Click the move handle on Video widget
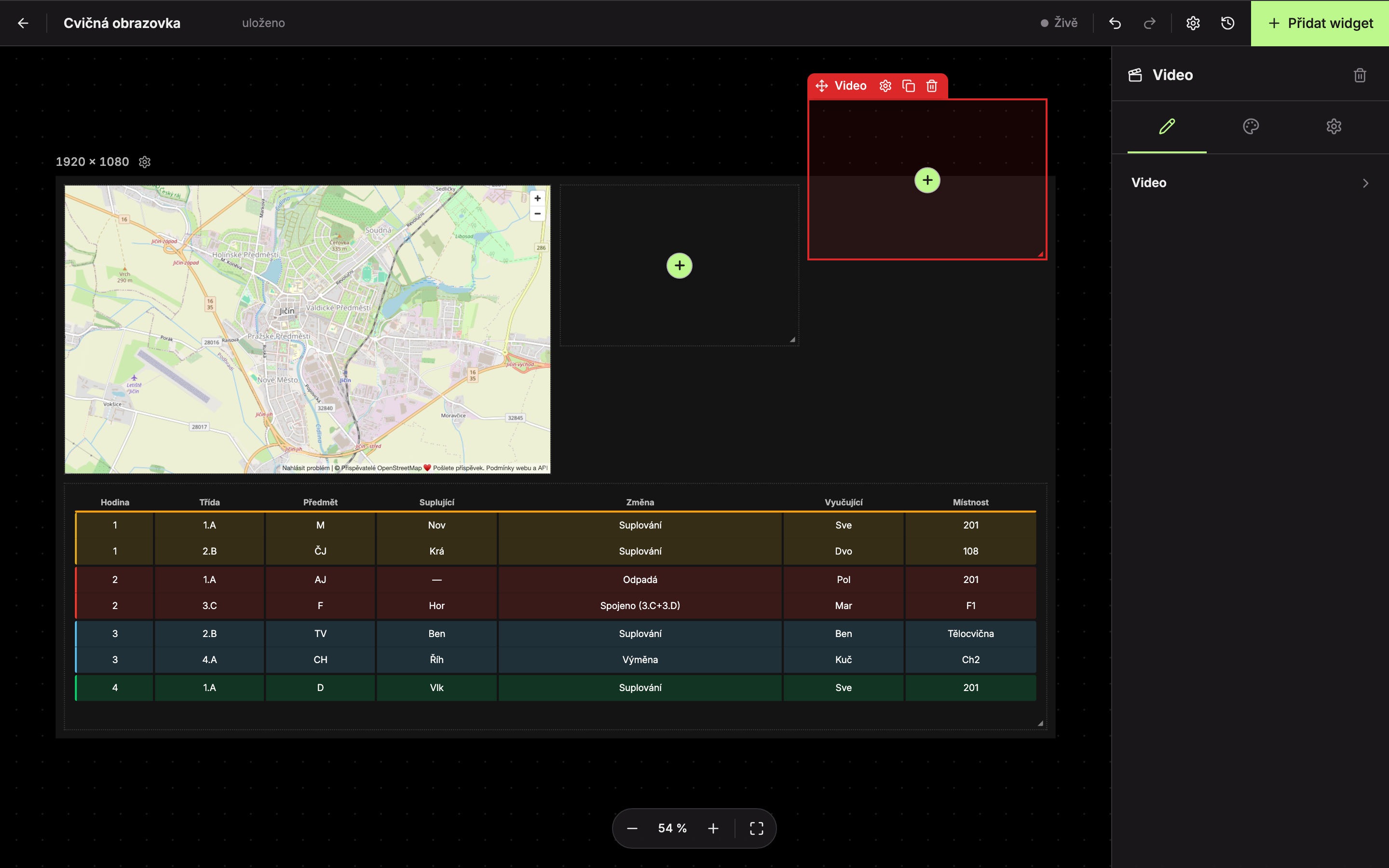Screen dimensions: 1389x868 pos(822,86)
